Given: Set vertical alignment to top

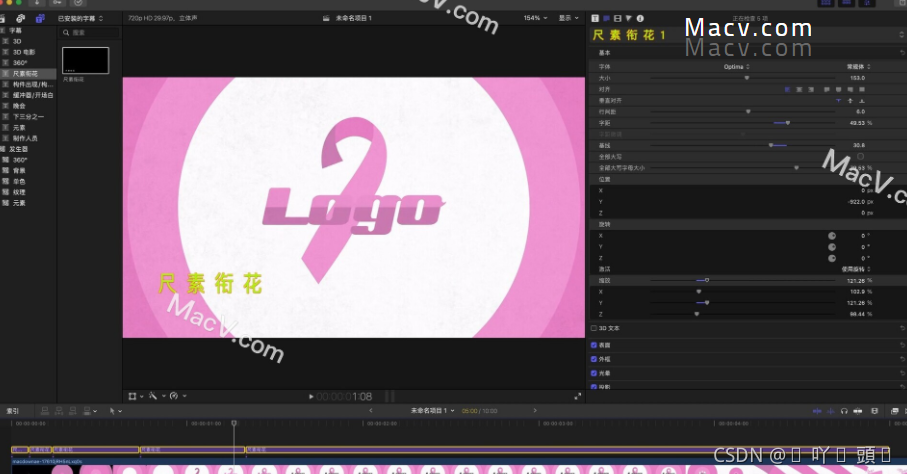Looking at the screenshot, I should 838,101.
